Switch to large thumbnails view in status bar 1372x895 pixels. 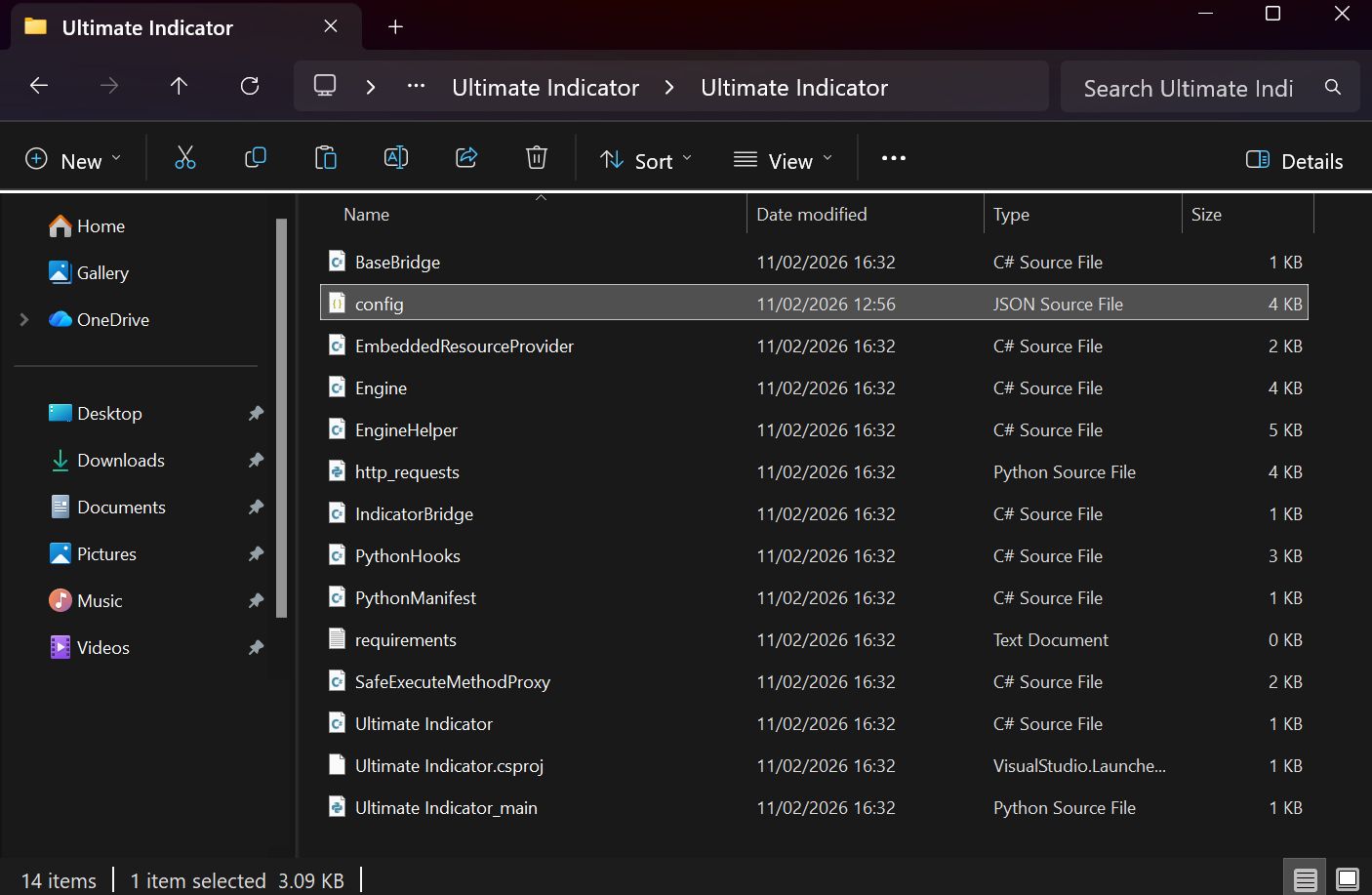click(x=1347, y=879)
